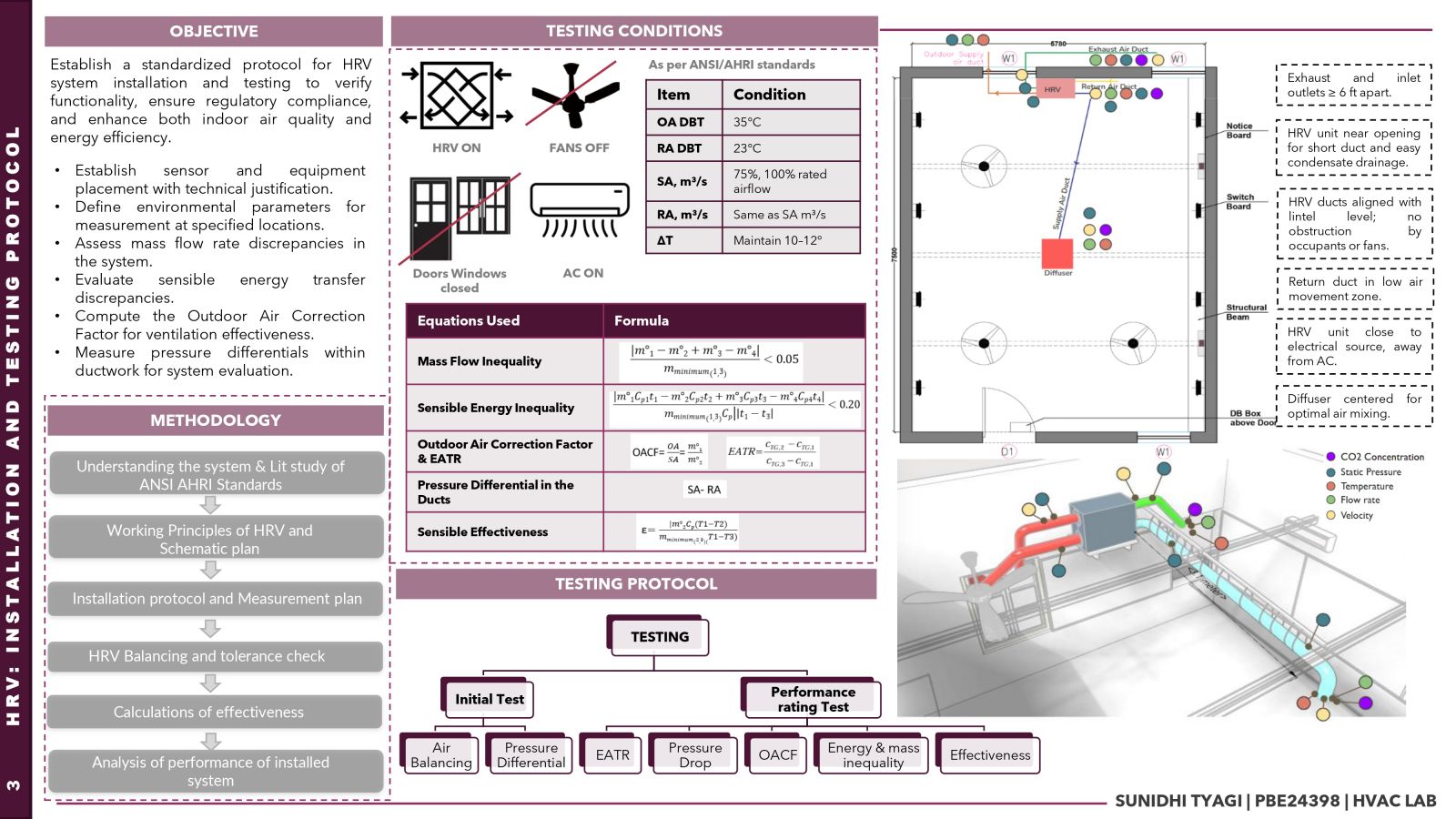This screenshot has width=1456, height=819.
Task: Click the OACF test box
Action: click(x=777, y=754)
